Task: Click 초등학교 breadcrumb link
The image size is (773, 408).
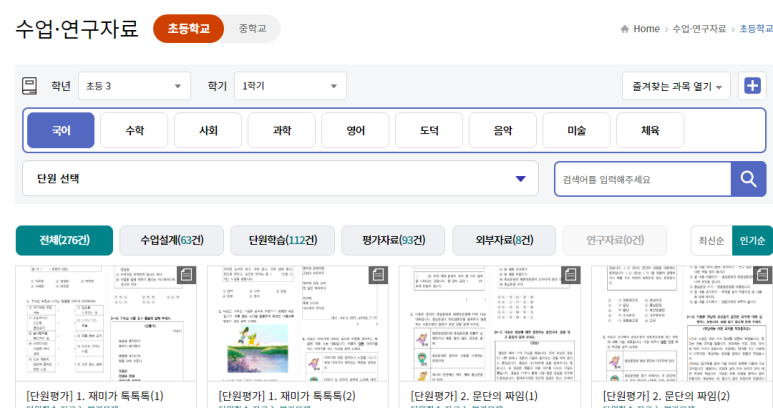Action: point(756,29)
